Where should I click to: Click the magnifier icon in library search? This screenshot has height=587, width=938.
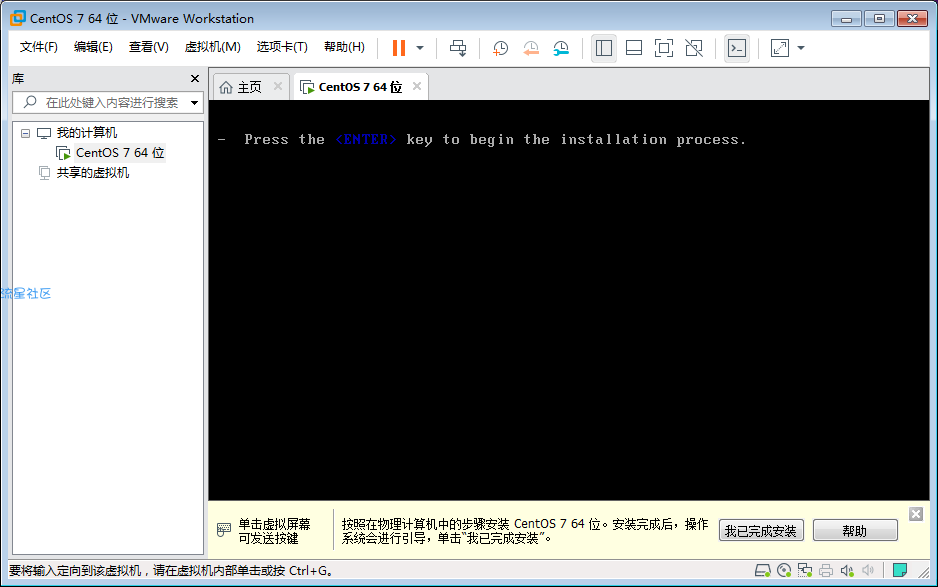coord(30,102)
